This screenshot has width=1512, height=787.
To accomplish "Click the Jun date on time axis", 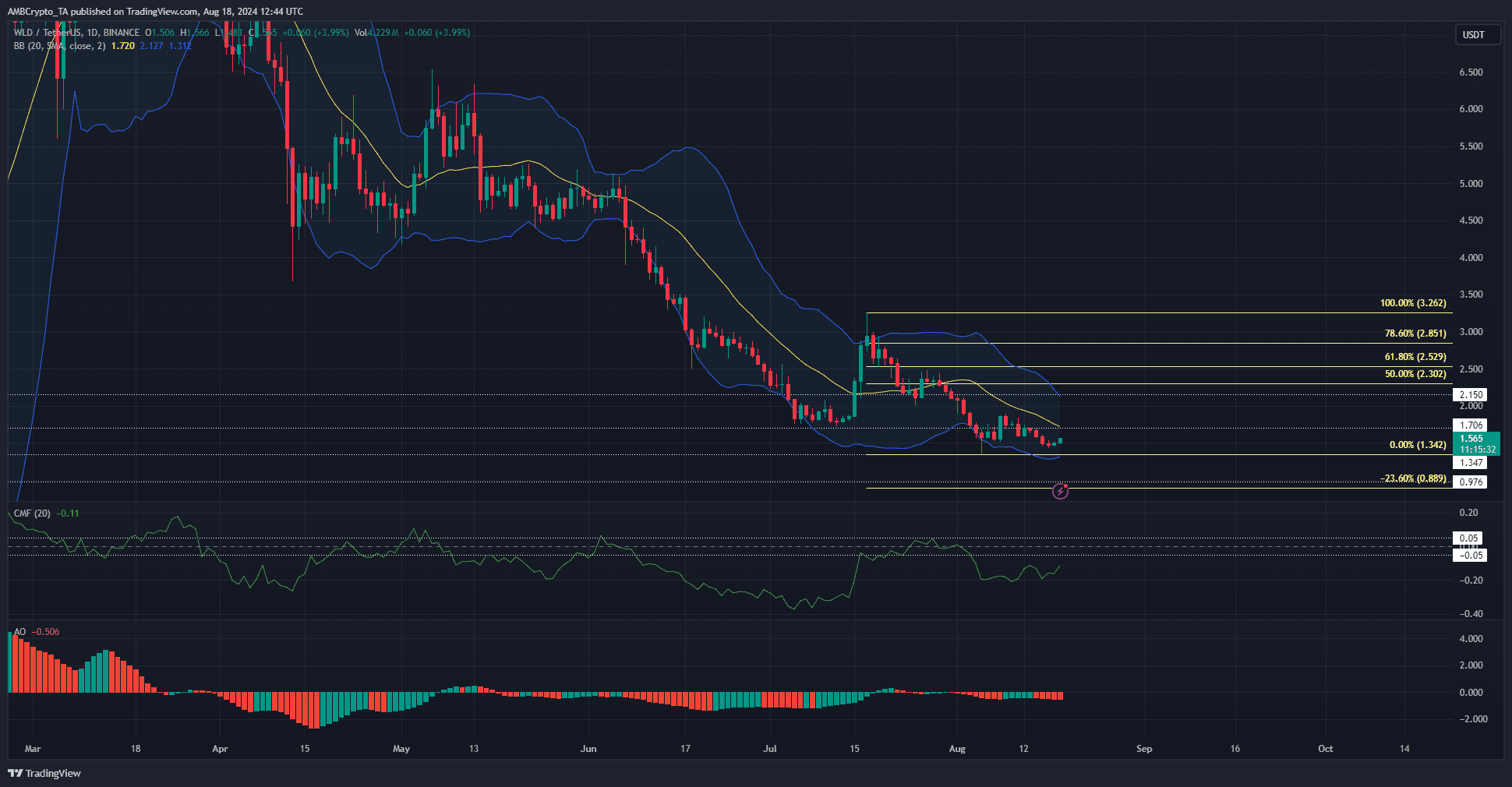I will pyautogui.click(x=588, y=749).
